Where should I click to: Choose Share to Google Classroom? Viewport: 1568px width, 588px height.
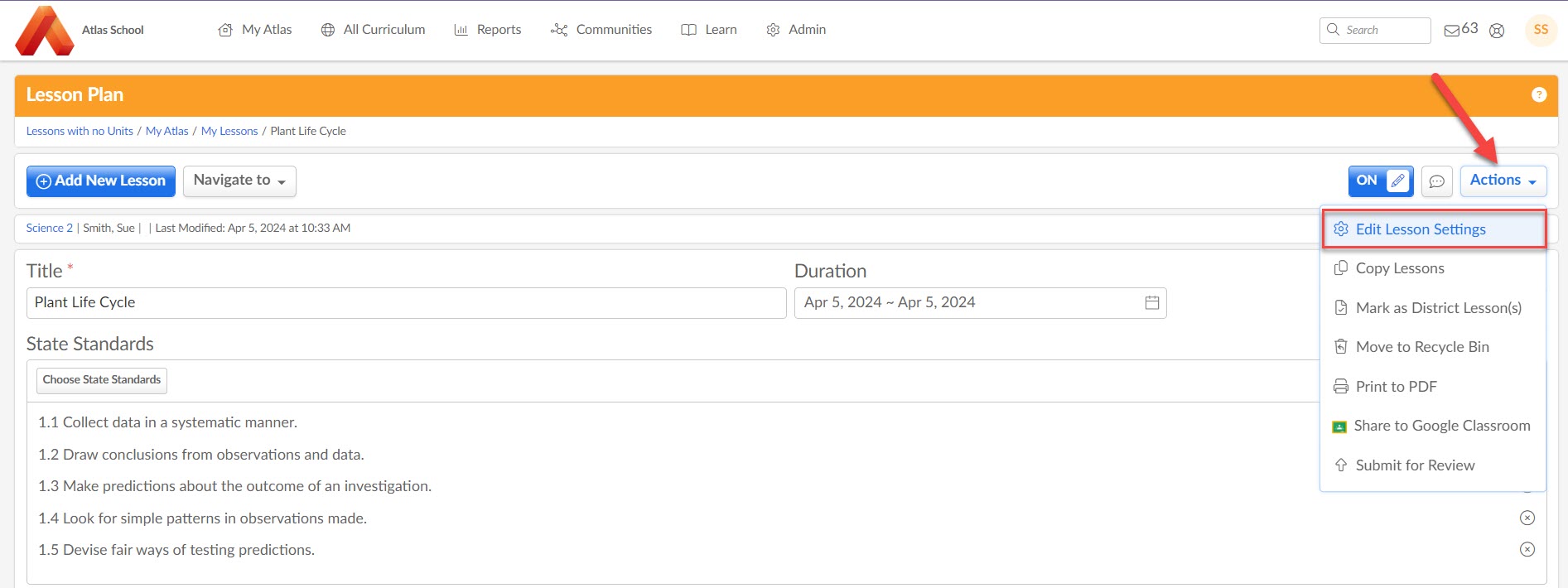coord(1434,426)
